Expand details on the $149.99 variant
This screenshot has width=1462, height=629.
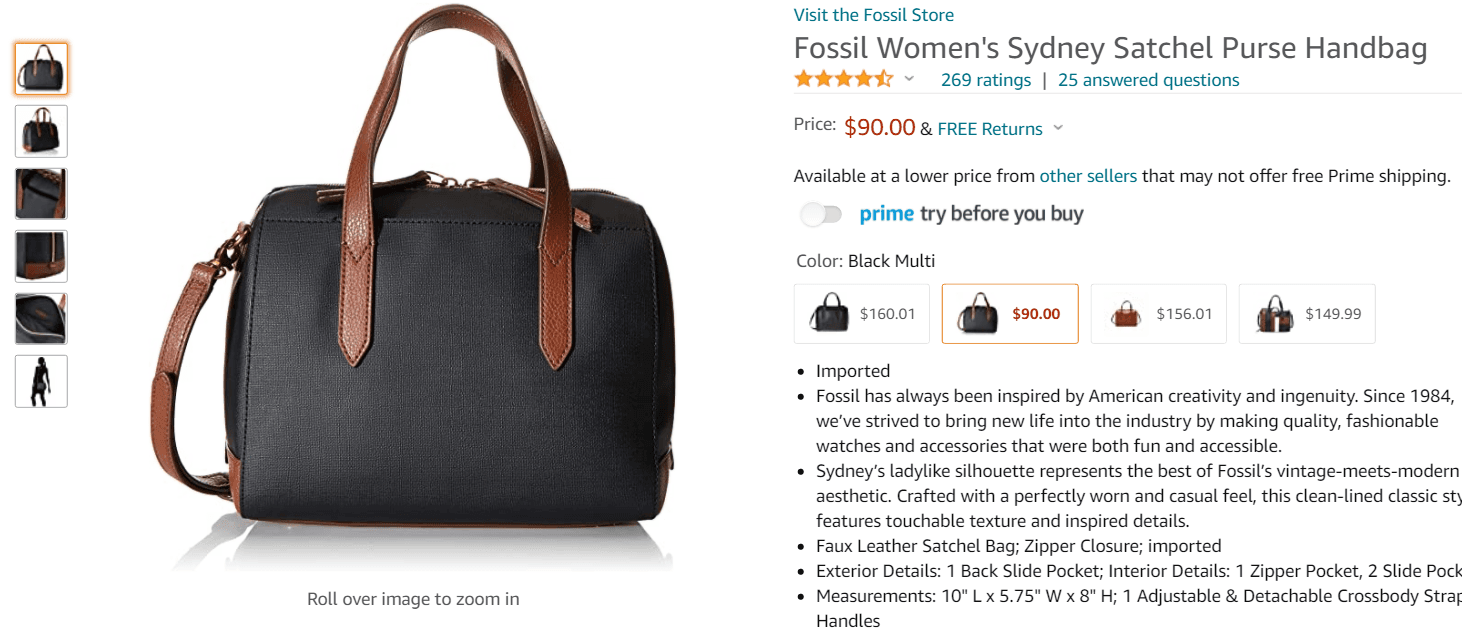point(1307,313)
